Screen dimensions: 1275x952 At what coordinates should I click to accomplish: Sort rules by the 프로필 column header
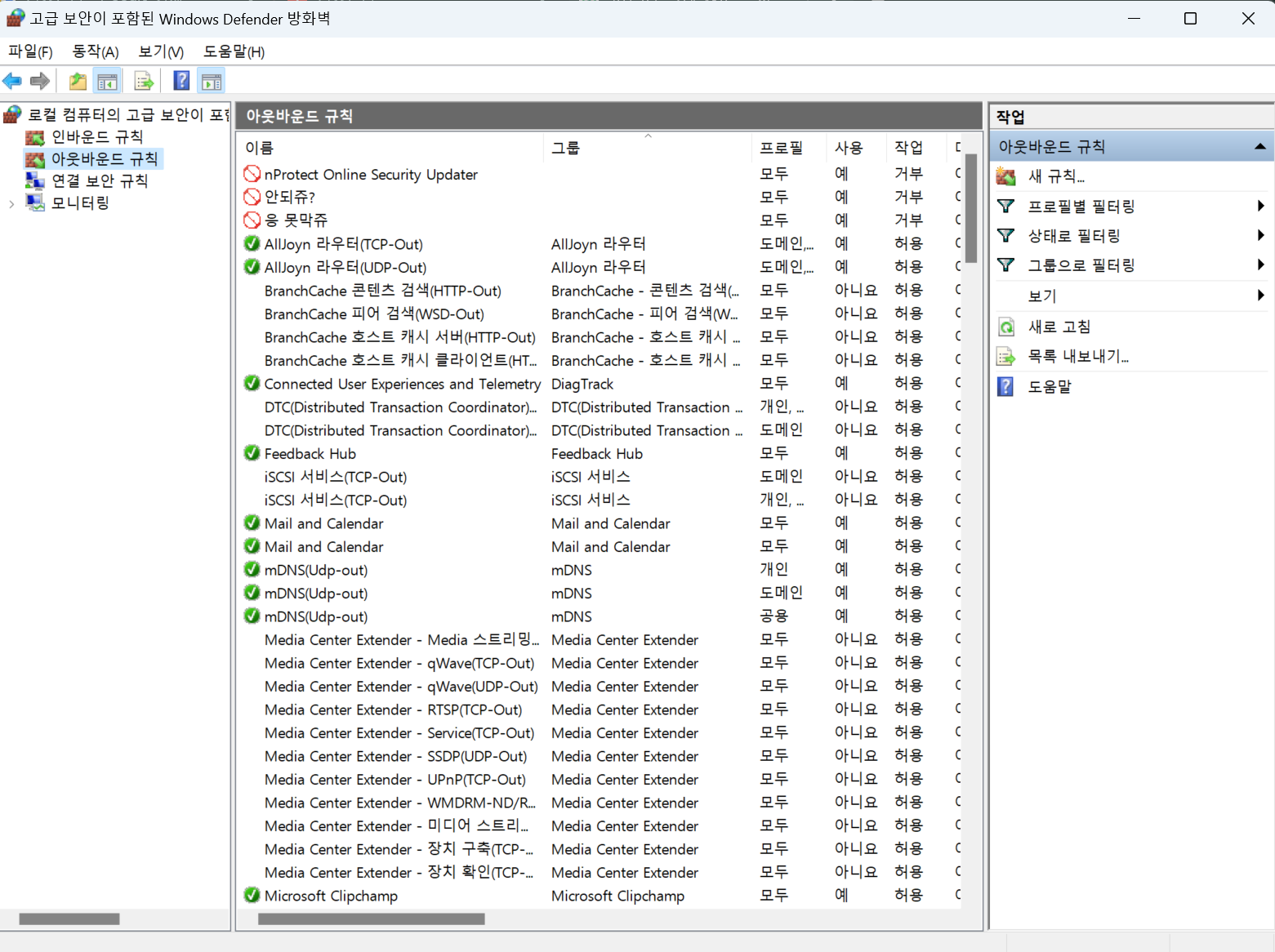(x=789, y=148)
